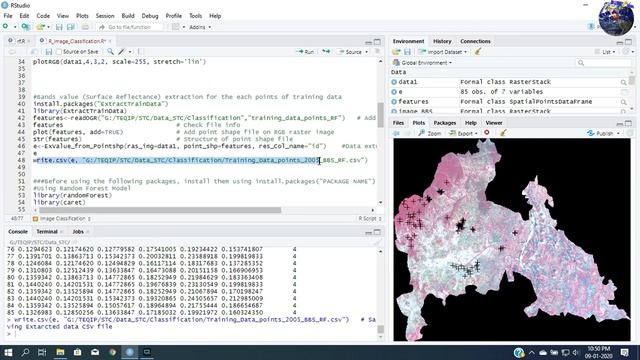Open the R Script file type dropdown
Image resolution: width=640 pixels, height=360 pixels.
(370, 219)
